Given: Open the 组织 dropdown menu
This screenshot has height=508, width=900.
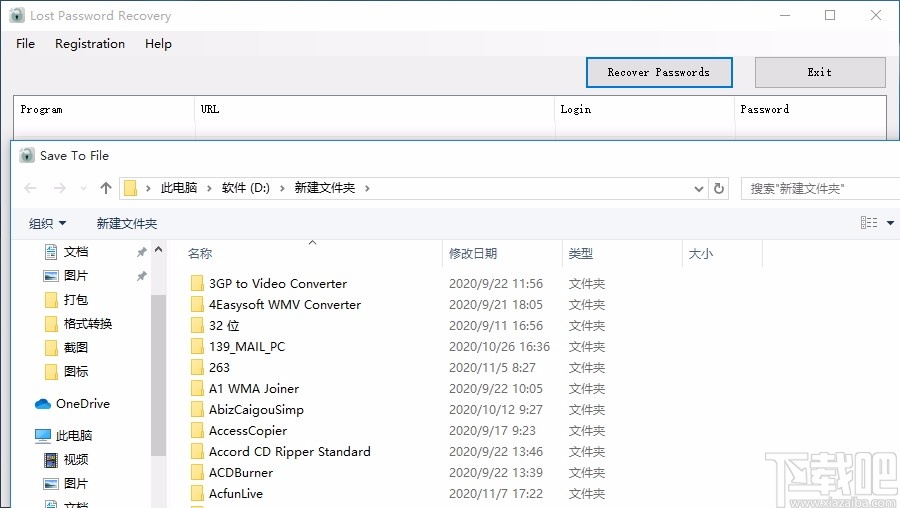Looking at the screenshot, I should click(x=48, y=223).
